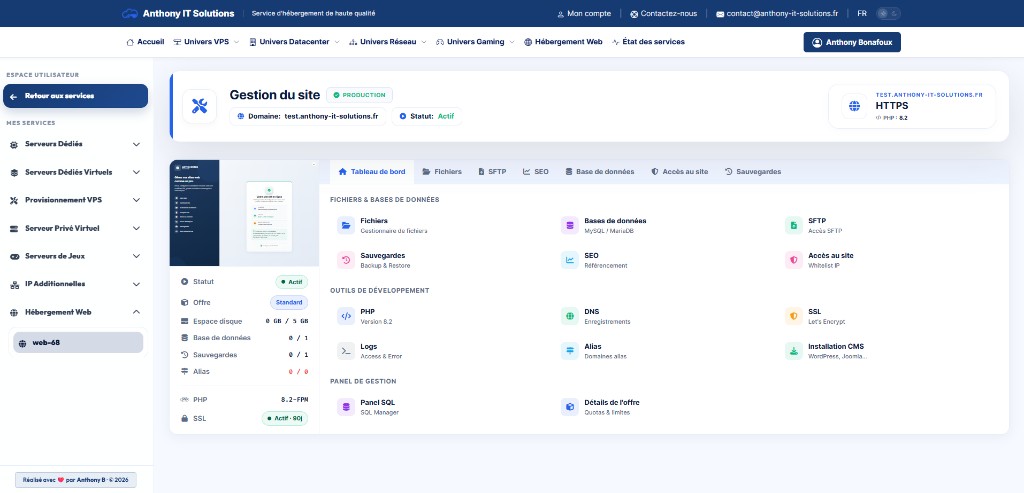Click the Hébergement Web sidebar globe icon
1024x493 pixels.
tap(14, 313)
